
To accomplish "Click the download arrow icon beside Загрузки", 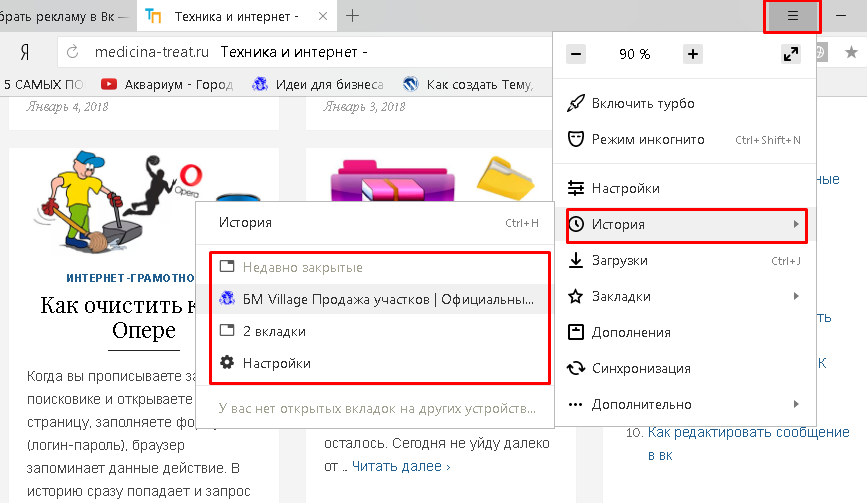I will tap(576, 260).
